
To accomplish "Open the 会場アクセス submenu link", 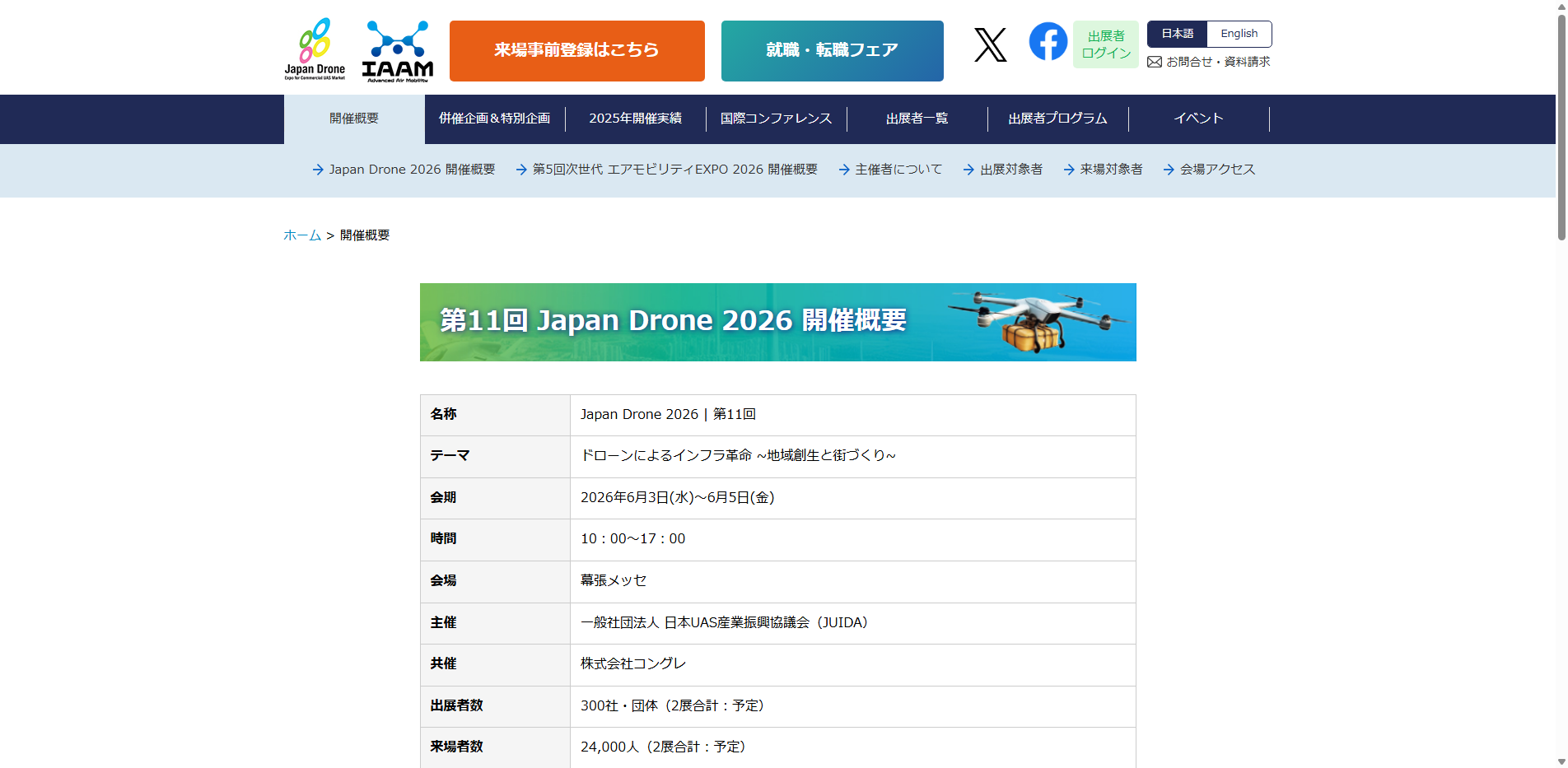I will coord(1218,170).
